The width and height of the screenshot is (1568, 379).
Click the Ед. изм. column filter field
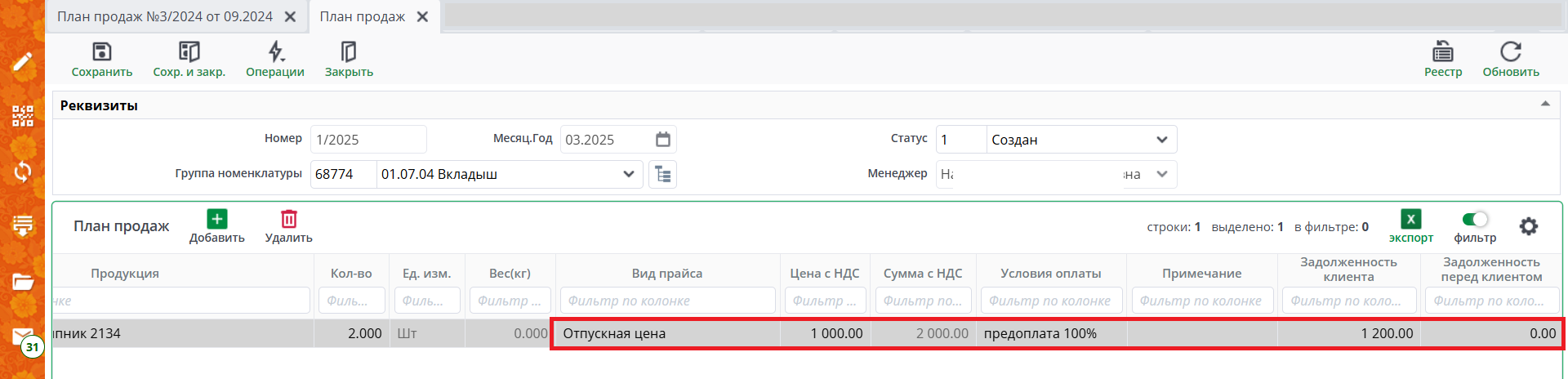(x=427, y=301)
